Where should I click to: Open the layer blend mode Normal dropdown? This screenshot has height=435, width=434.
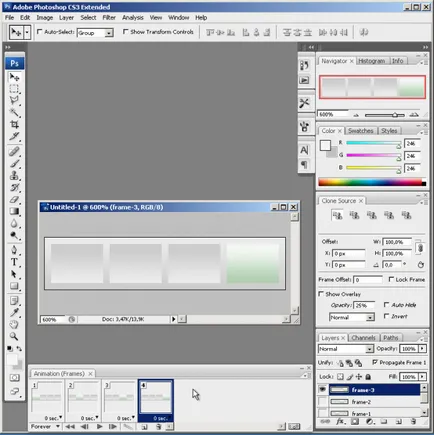pos(346,349)
